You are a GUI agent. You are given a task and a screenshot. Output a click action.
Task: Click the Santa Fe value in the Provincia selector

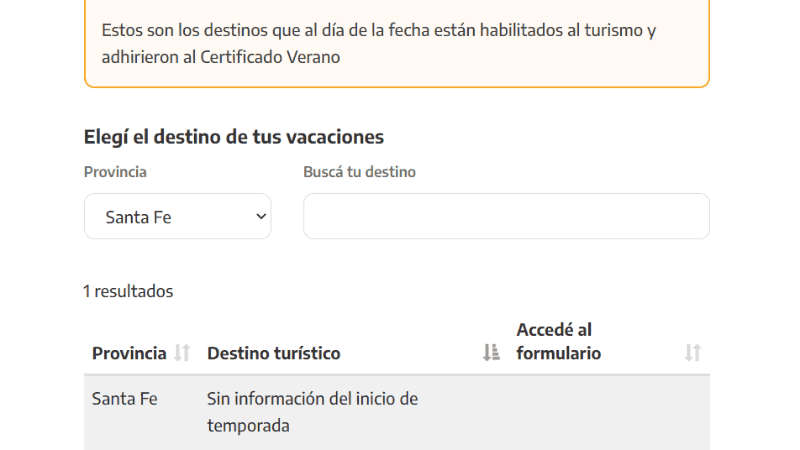pos(139,216)
